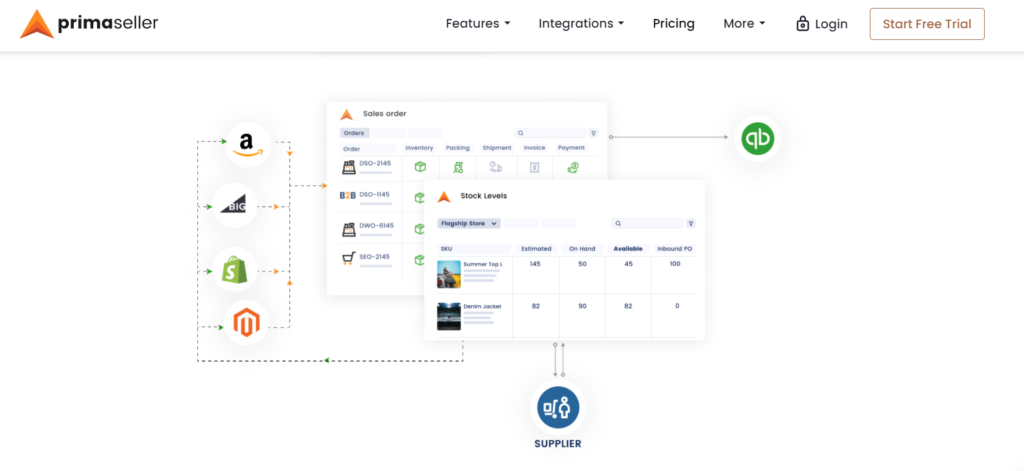
Task: Click the store icon beside DSO-2145
Action: 349,167
